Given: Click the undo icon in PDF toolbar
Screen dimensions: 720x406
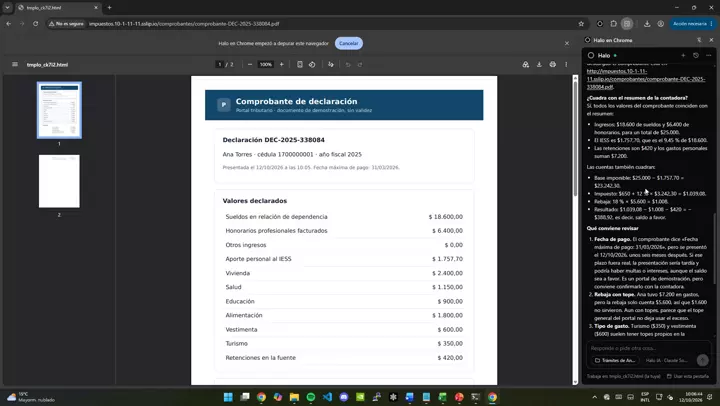Looking at the screenshot, I should 348,64.
